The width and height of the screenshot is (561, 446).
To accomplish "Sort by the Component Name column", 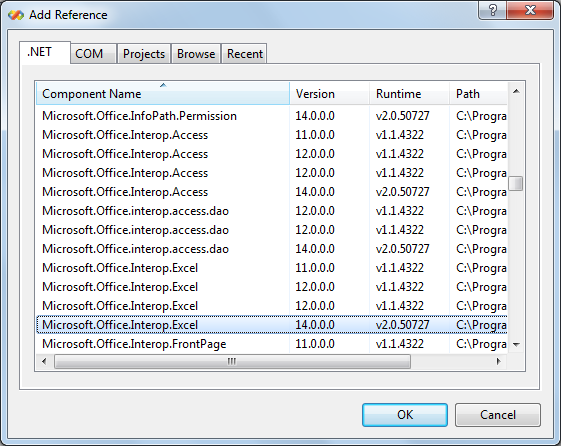I will [163, 93].
